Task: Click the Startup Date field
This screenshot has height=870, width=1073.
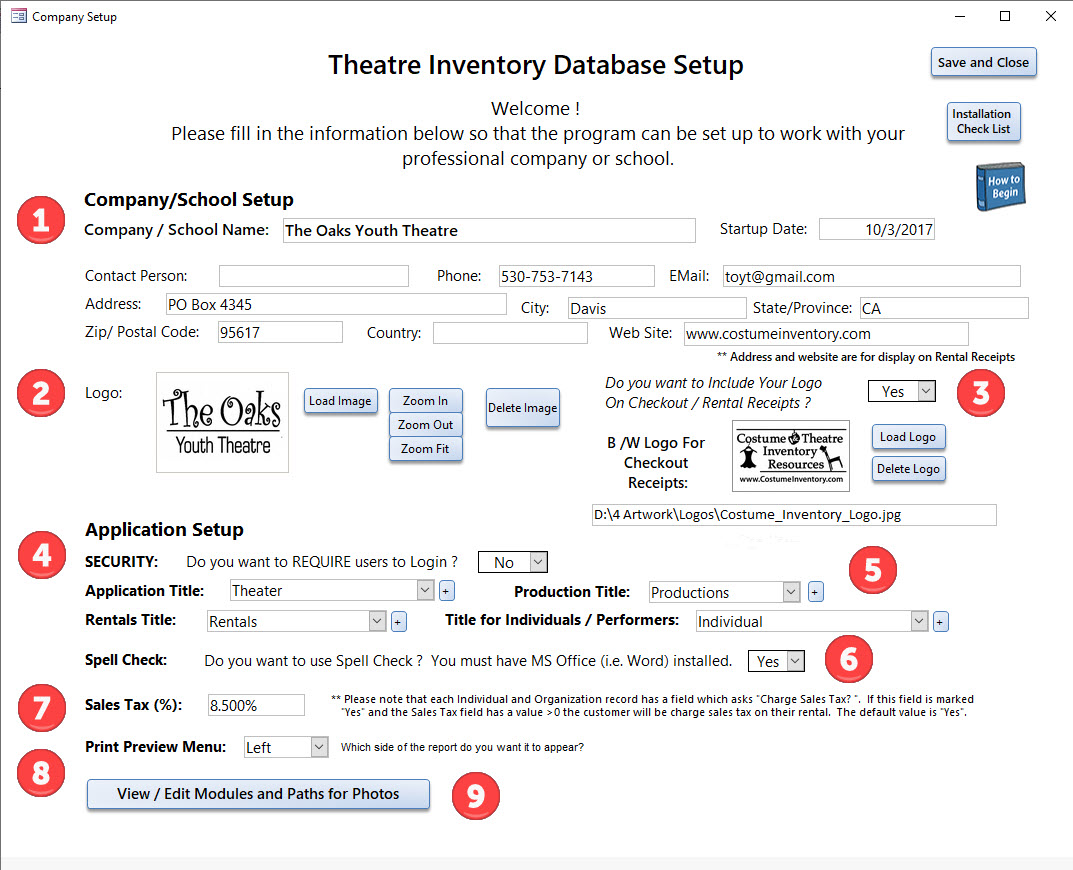Action: point(877,229)
